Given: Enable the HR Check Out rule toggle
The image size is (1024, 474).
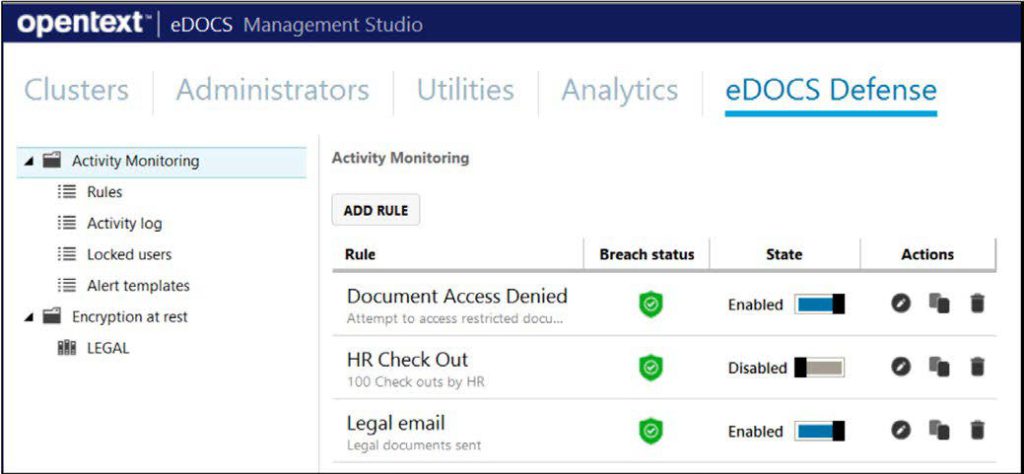Looking at the screenshot, I should pos(820,368).
